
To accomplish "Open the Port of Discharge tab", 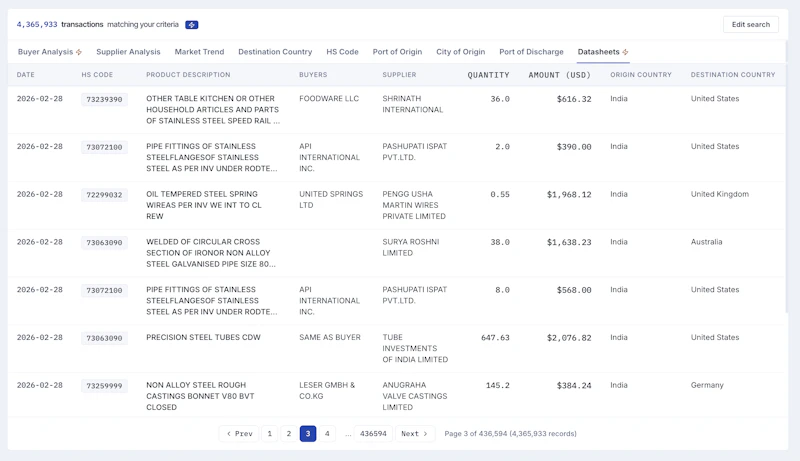I will click(531, 52).
